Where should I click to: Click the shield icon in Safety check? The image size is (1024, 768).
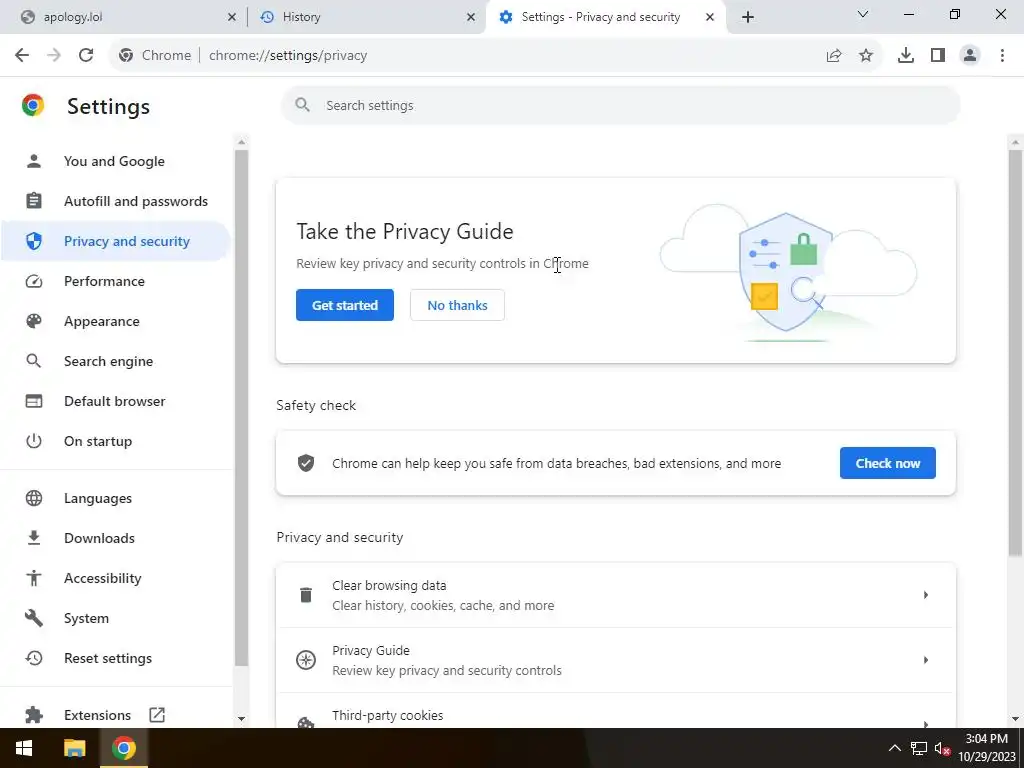[x=306, y=463]
